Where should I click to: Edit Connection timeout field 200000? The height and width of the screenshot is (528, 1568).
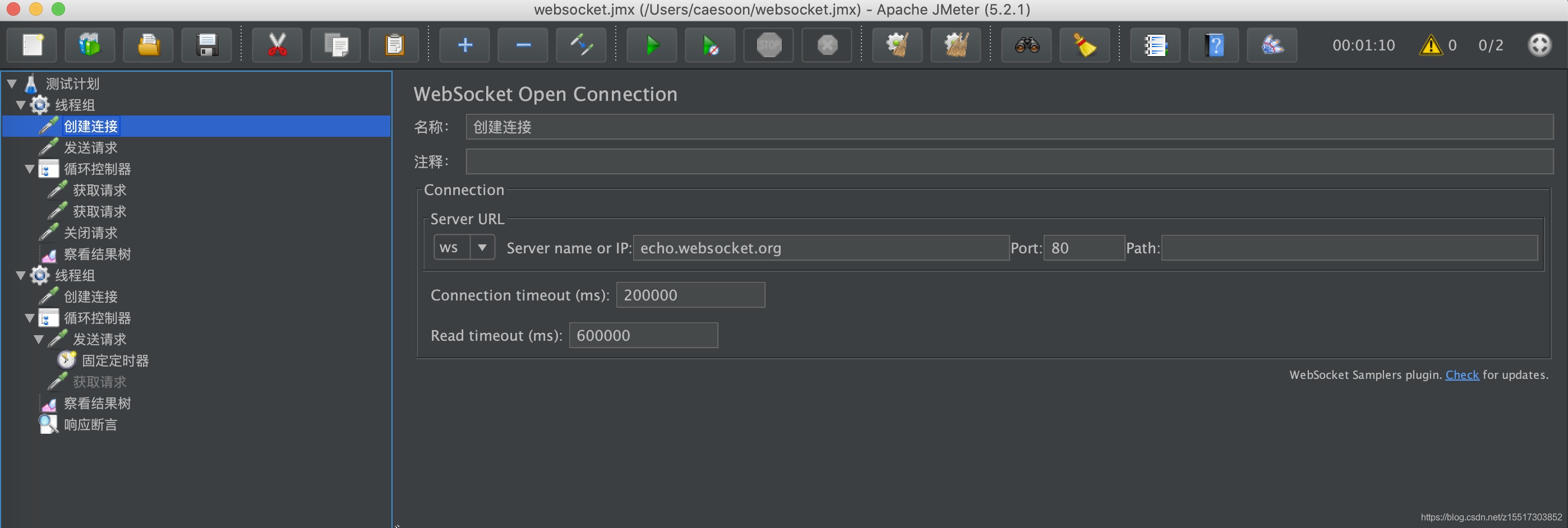coord(690,294)
